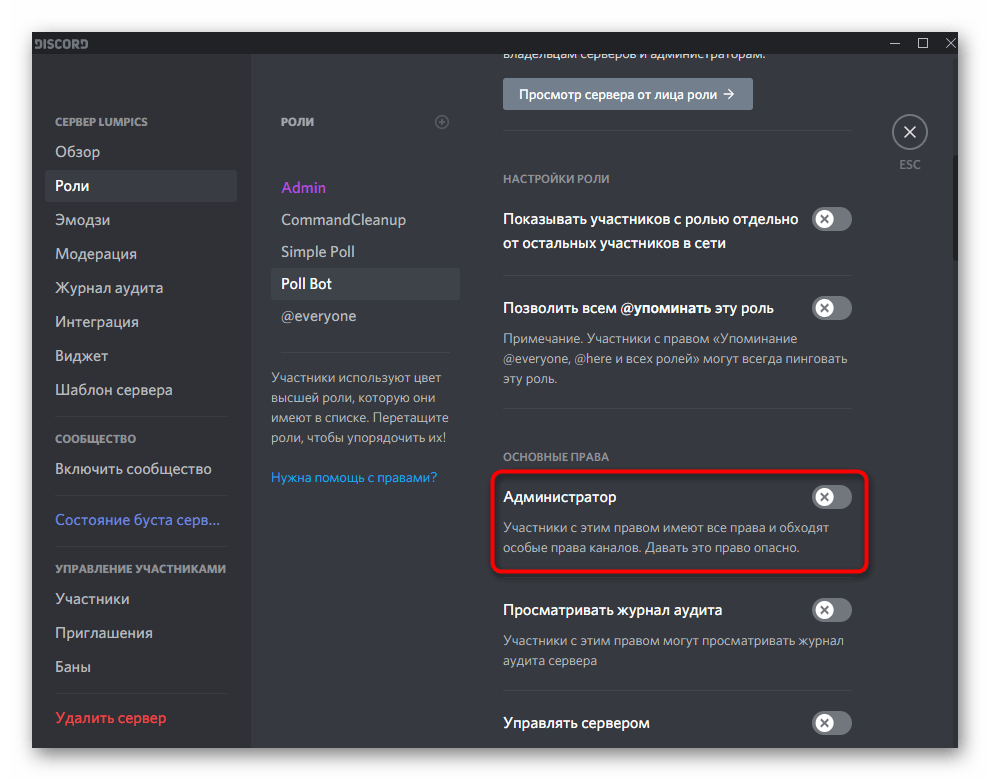Screen dimensions: 990x780
Task: Enable the Администратор permission switch
Action: [x=832, y=497]
